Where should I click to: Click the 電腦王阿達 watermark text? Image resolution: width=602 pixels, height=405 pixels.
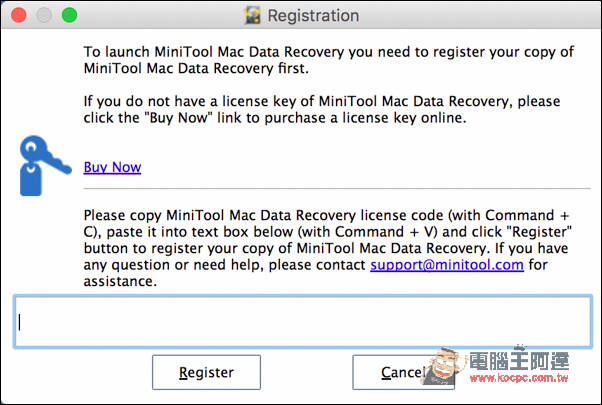pyautogui.click(x=519, y=361)
